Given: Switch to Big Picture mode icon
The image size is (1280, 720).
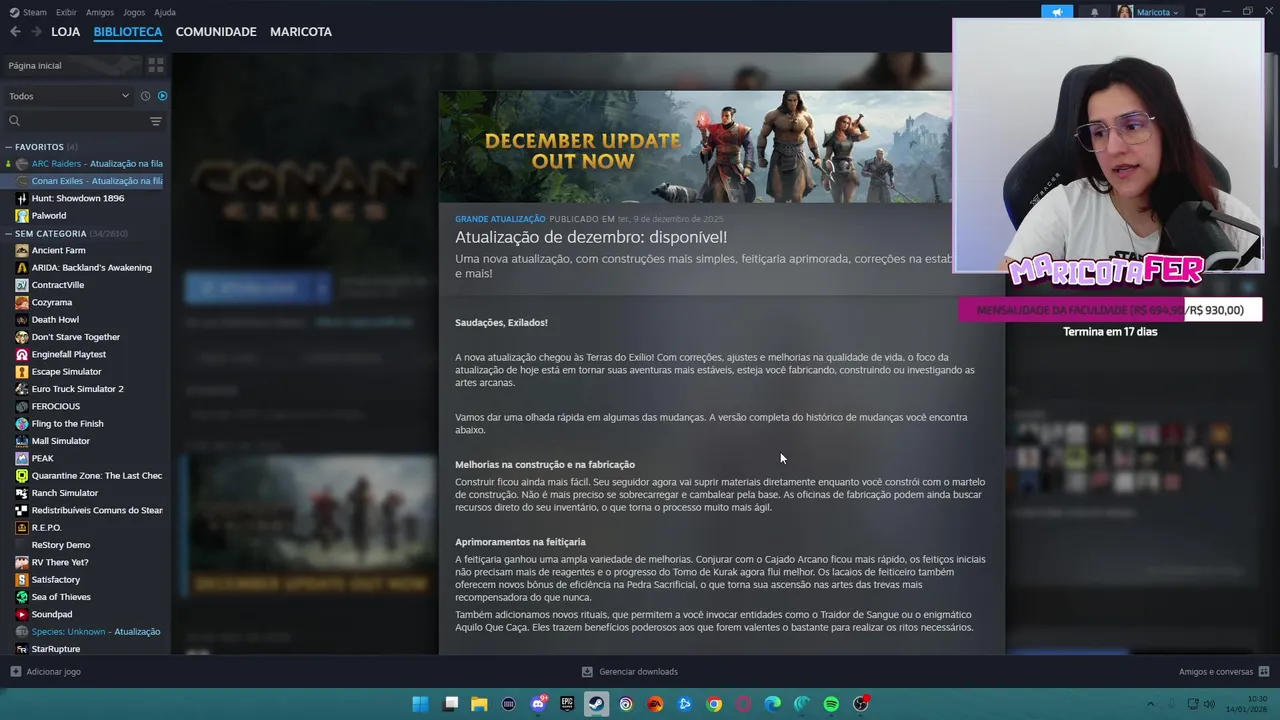Looking at the screenshot, I should pos(1201,12).
